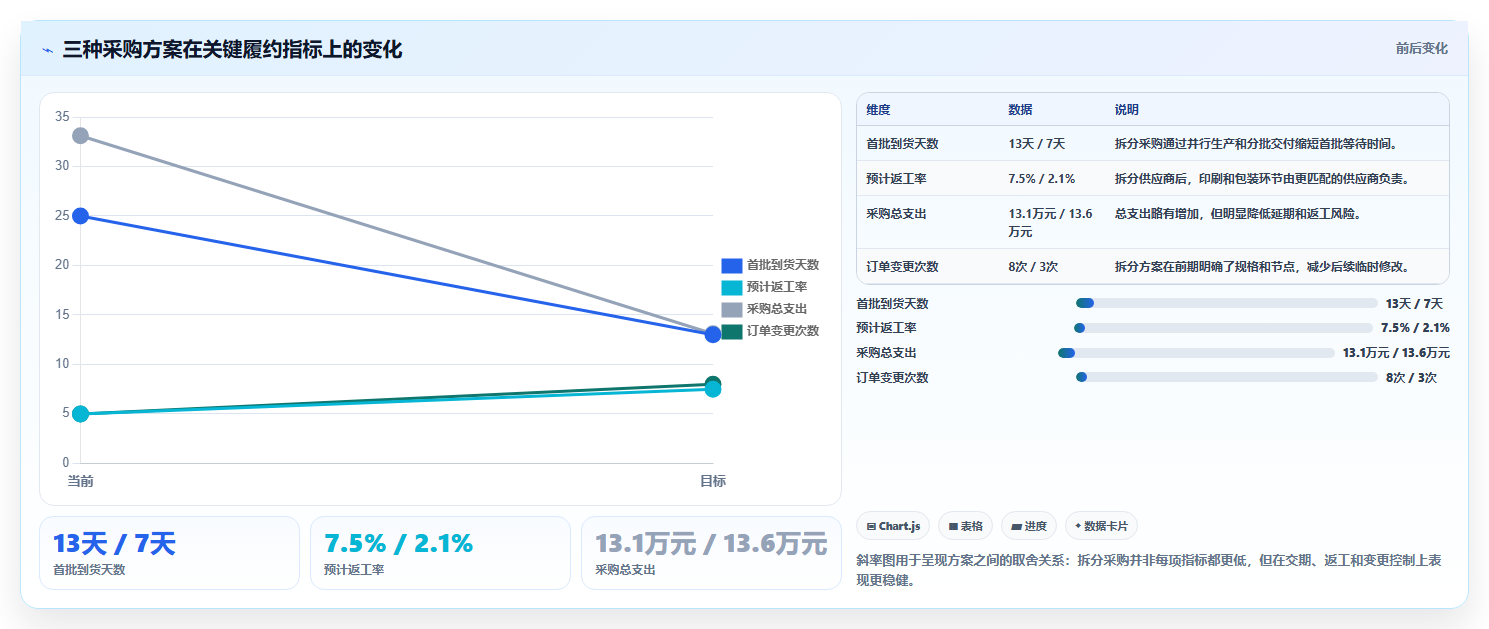Open the 表格 chip
Image resolution: width=1489 pixels, height=629 pixels.
pyautogui.click(x=965, y=526)
